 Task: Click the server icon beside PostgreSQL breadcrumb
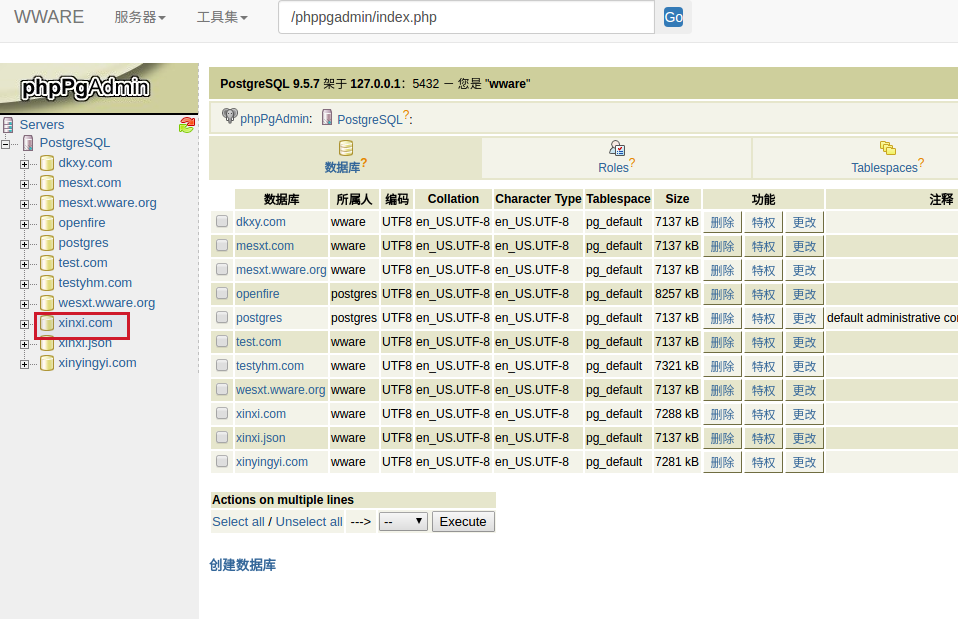(x=327, y=117)
